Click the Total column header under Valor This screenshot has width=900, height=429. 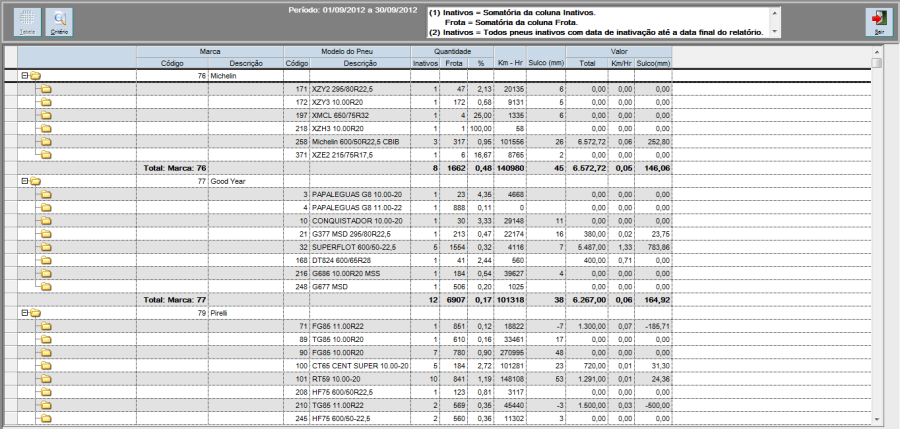pyautogui.click(x=587, y=63)
